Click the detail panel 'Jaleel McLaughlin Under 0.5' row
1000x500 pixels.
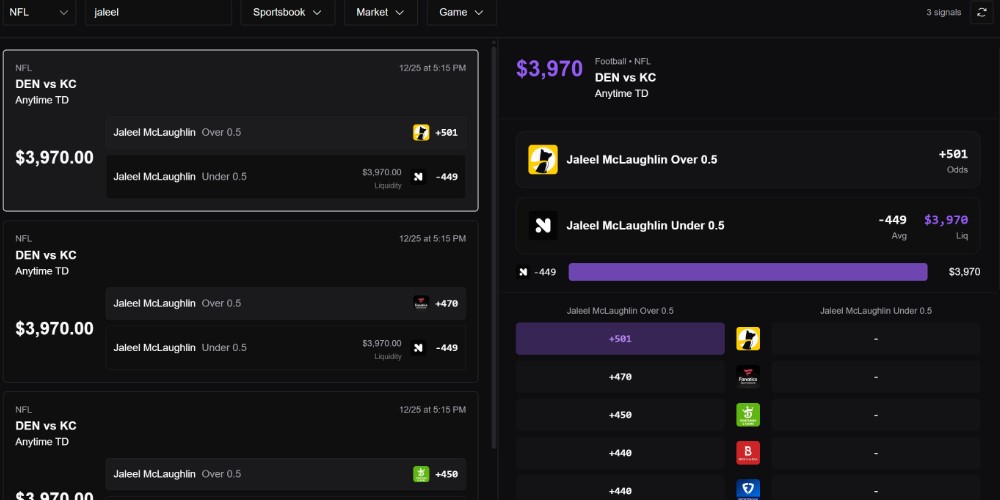coord(748,225)
